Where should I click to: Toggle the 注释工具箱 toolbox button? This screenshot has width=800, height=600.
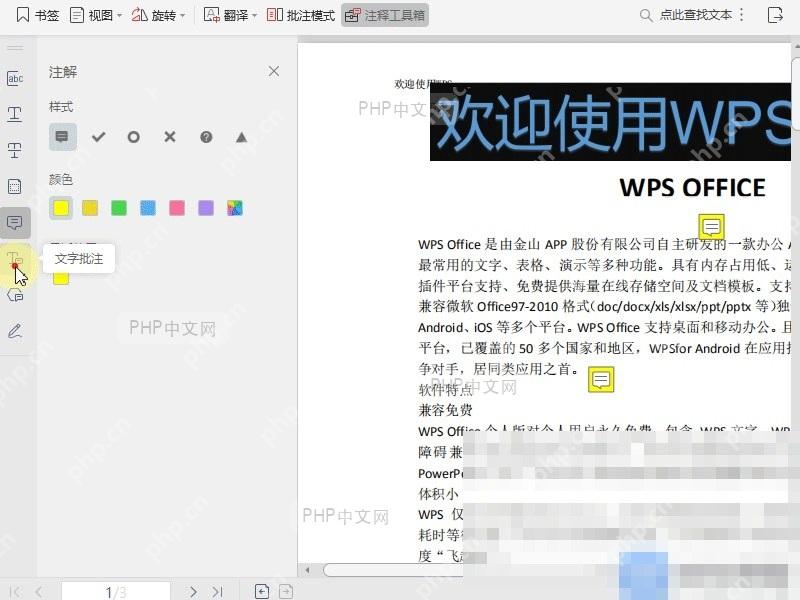click(x=385, y=15)
